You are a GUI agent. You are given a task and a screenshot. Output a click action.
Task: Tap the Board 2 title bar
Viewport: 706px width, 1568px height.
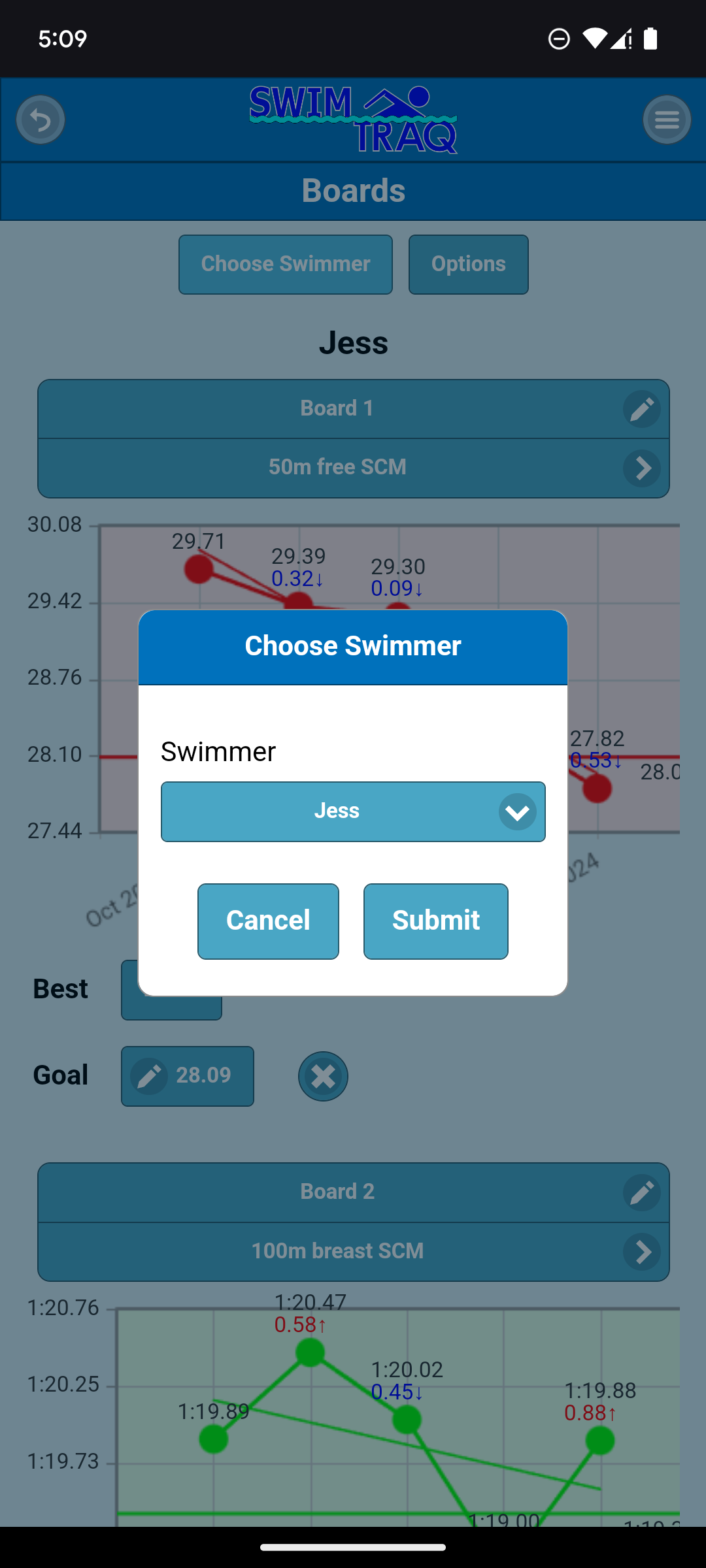[337, 1192]
